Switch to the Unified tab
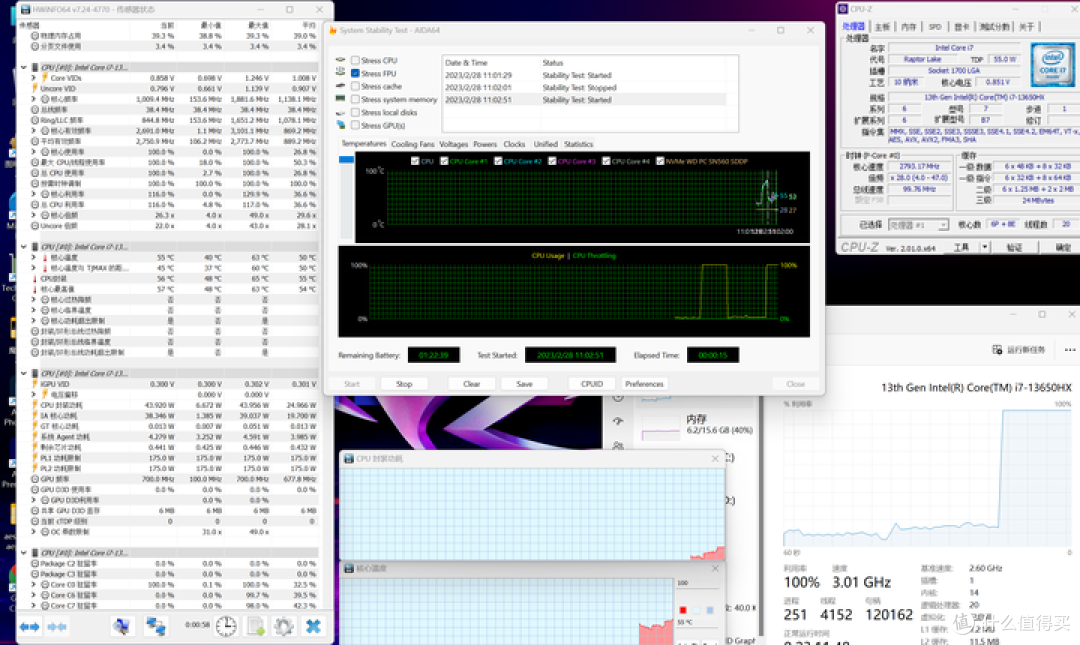1080x645 pixels. [546, 144]
